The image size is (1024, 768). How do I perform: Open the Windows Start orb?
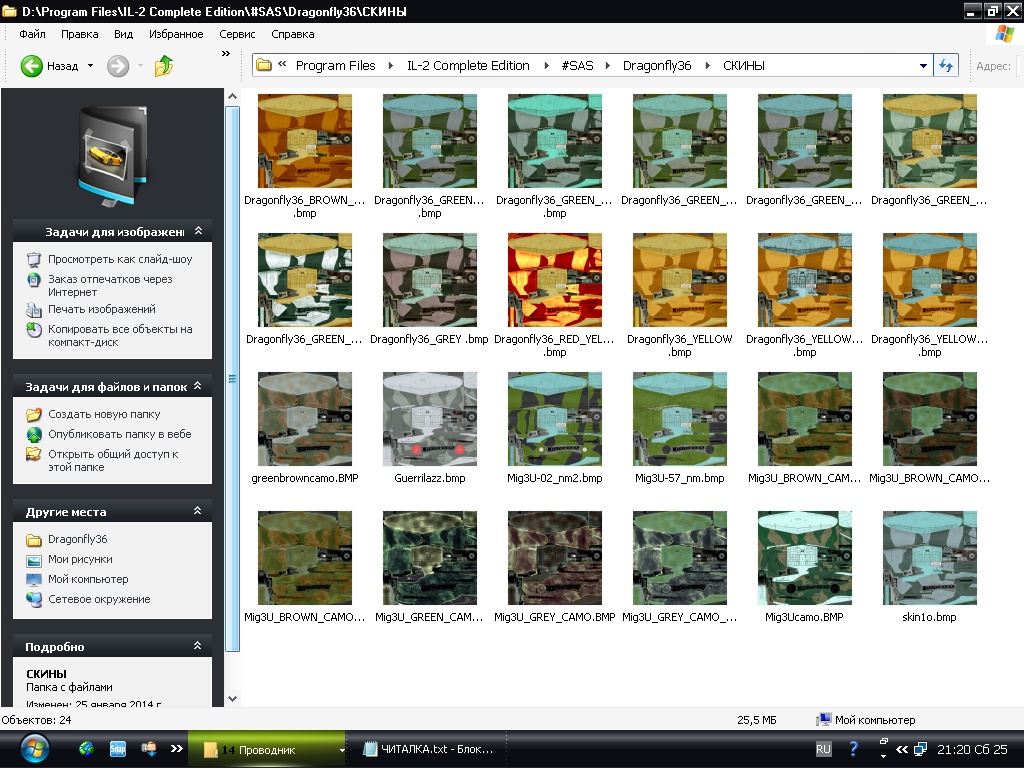[34, 749]
